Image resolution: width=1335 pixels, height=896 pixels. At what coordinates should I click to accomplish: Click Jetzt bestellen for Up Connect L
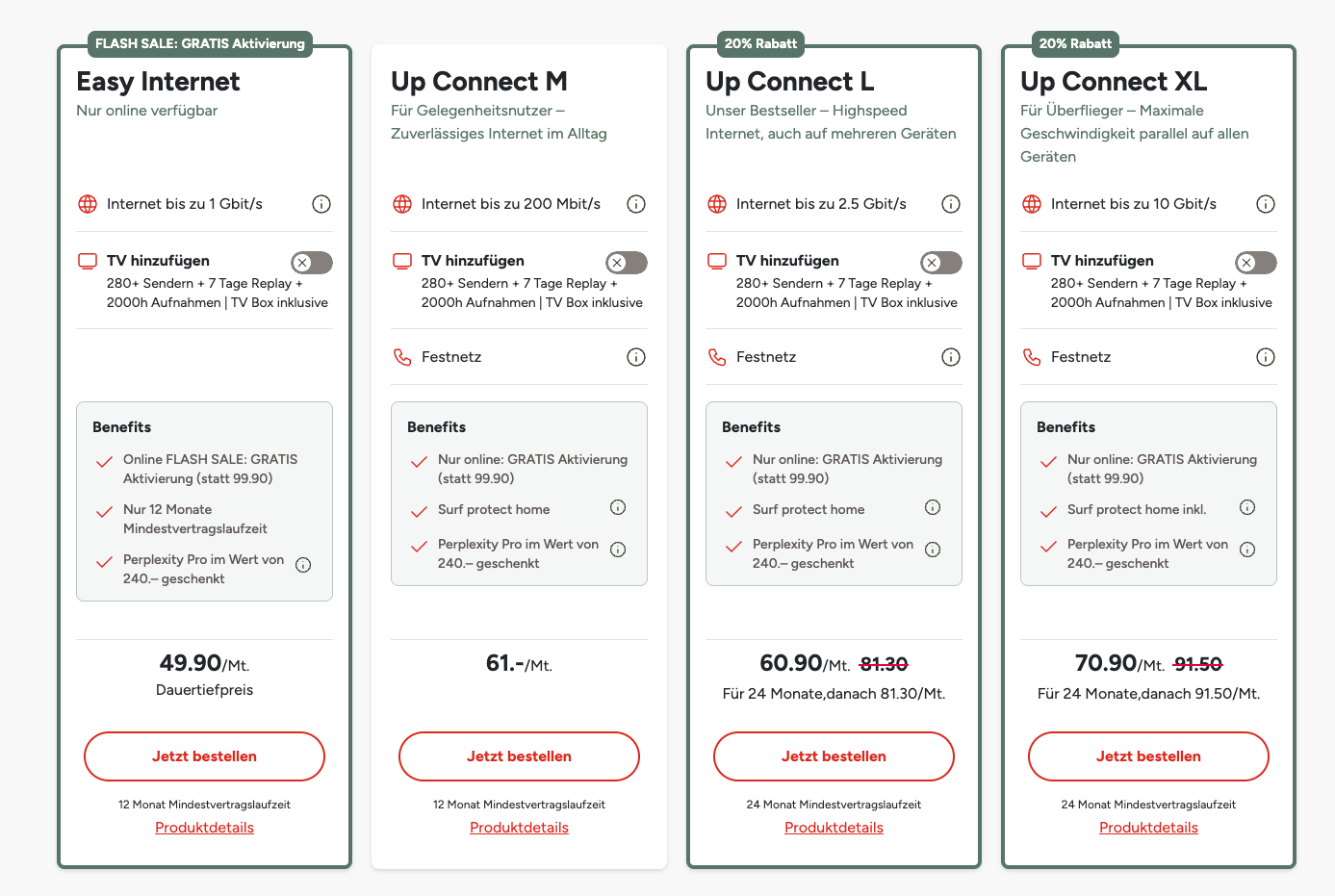pyautogui.click(x=834, y=756)
